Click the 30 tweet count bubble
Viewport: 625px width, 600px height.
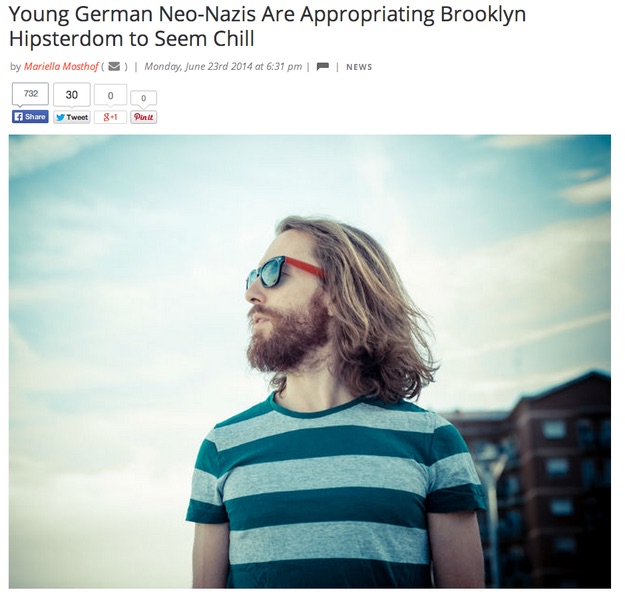72,95
